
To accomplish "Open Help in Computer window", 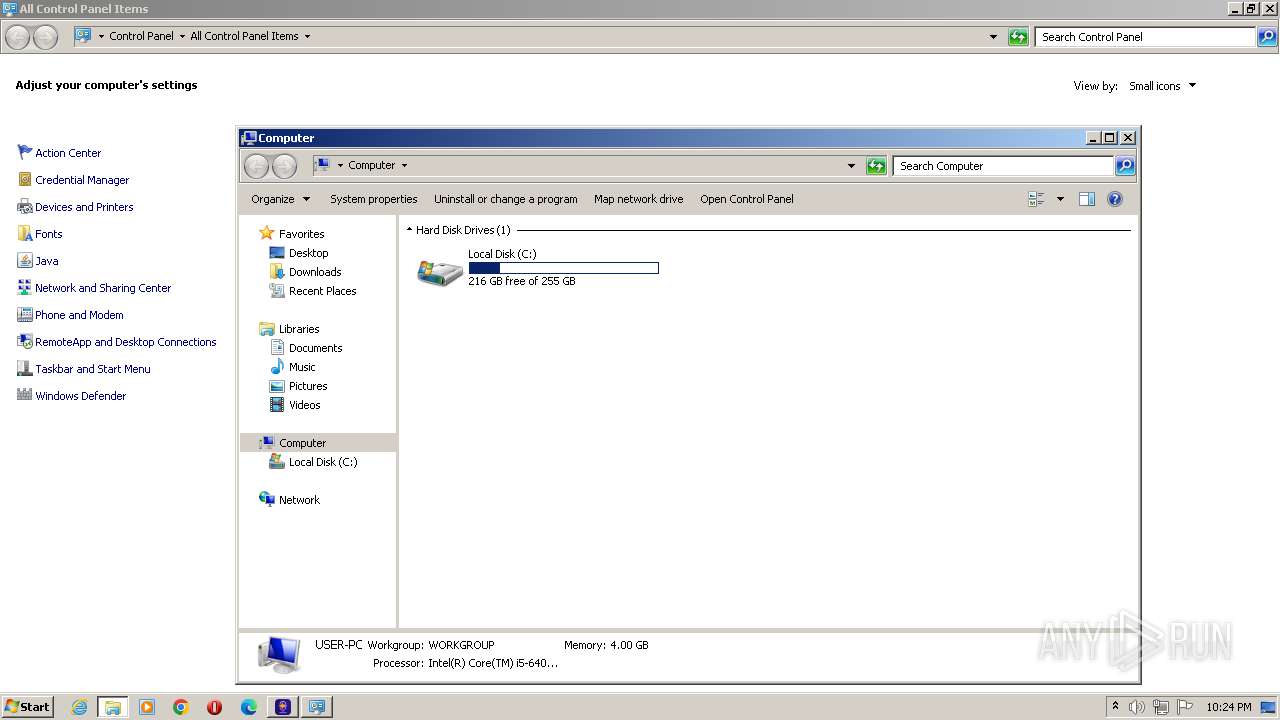I will pos(1115,199).
